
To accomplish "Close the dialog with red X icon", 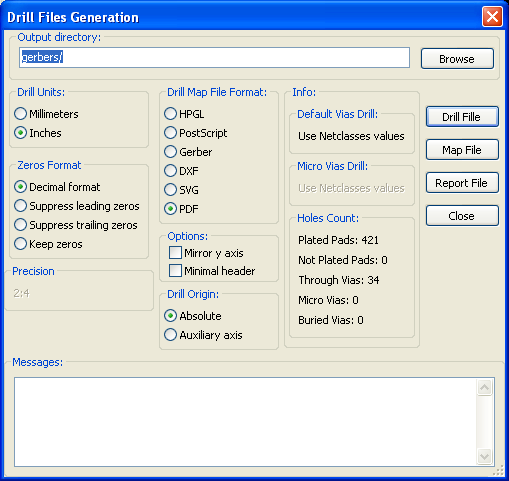I will [x=492, y=16].
